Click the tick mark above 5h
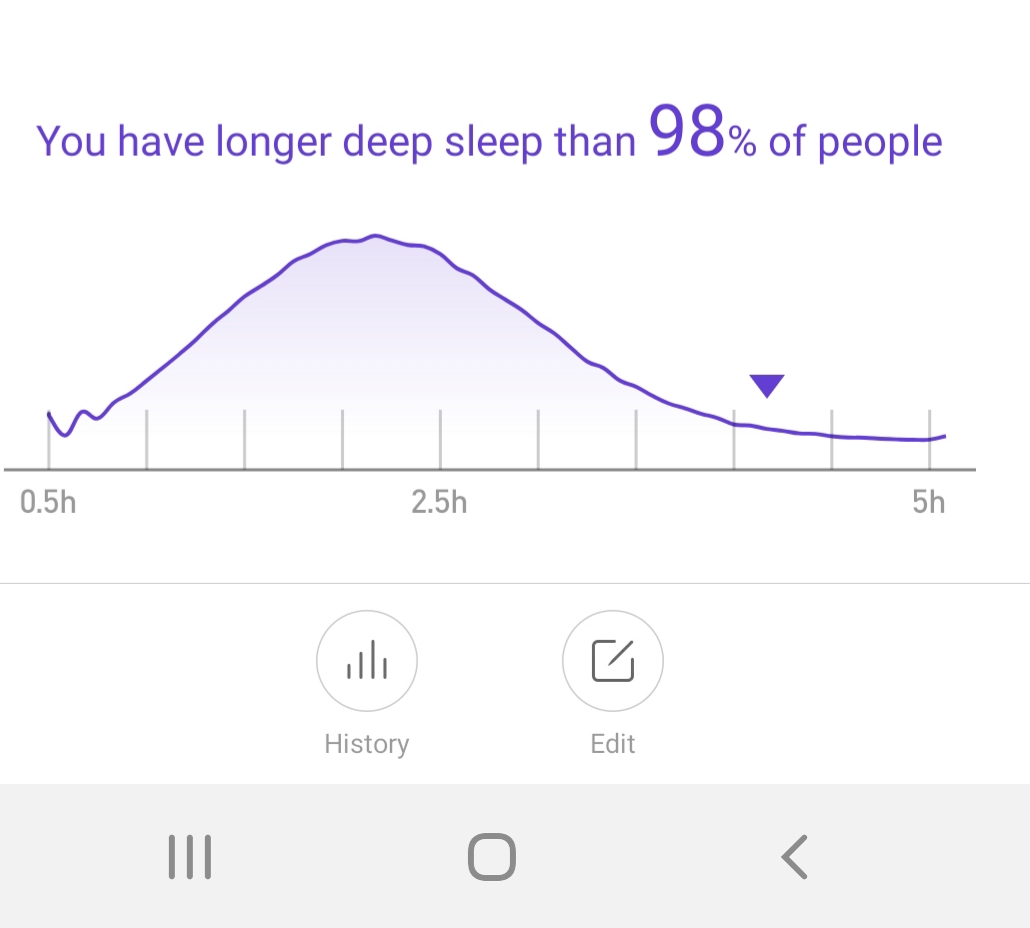The image size is (1030, 928). [929, 439]
